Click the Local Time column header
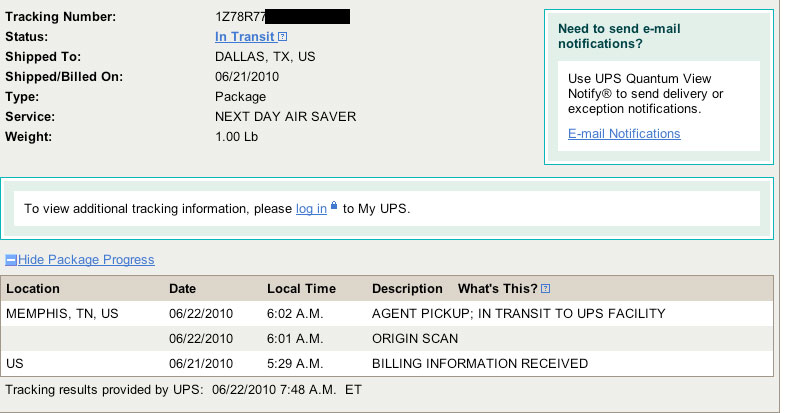789x413 pixels. pyautogui.click(x=301, y=288)
